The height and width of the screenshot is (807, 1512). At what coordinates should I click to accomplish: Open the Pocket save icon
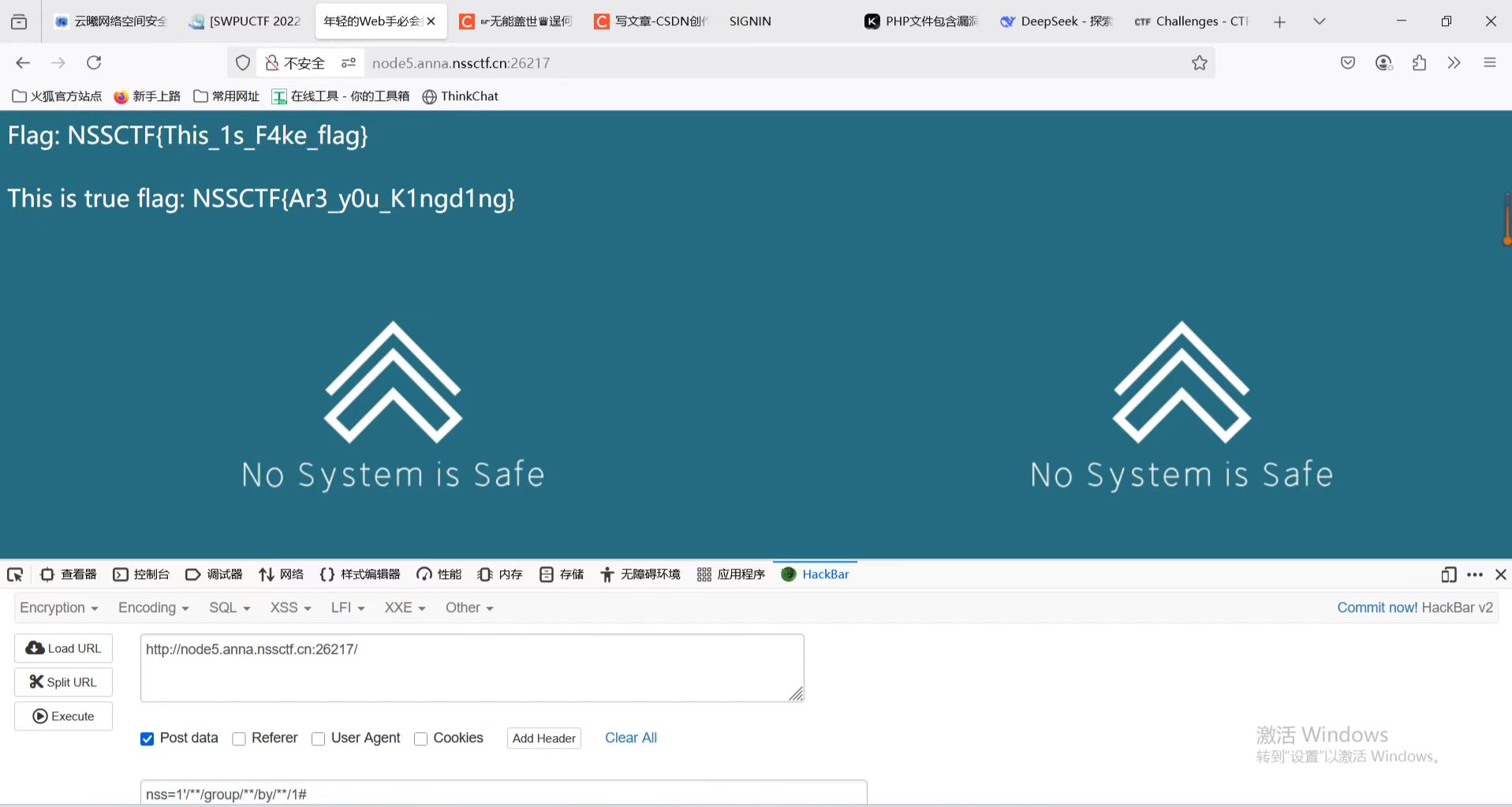tap(1348, 62)
